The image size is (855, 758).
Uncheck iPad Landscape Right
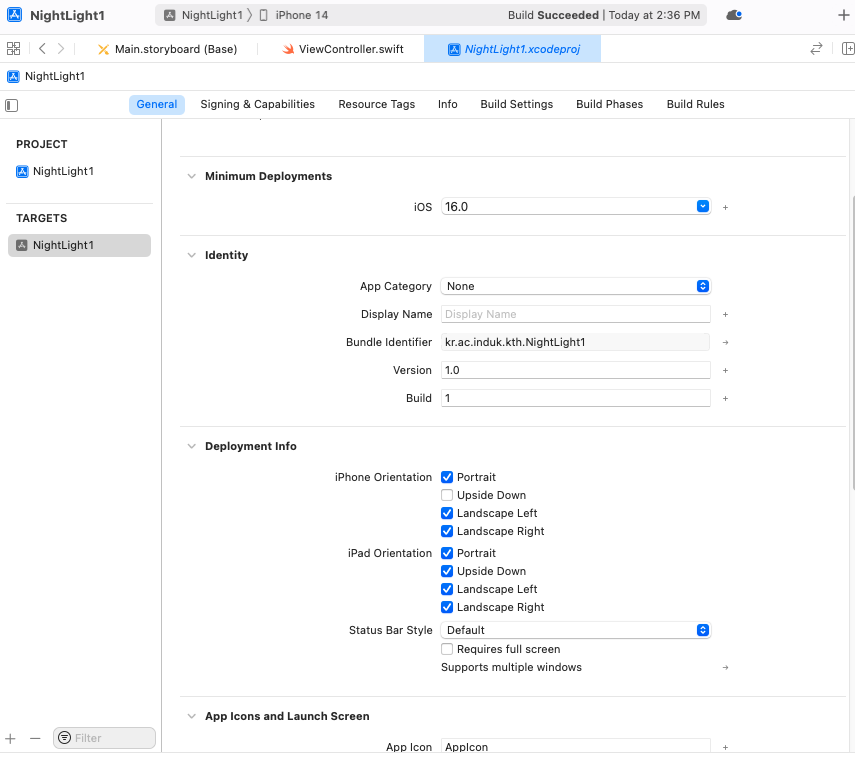coord(447,607)
